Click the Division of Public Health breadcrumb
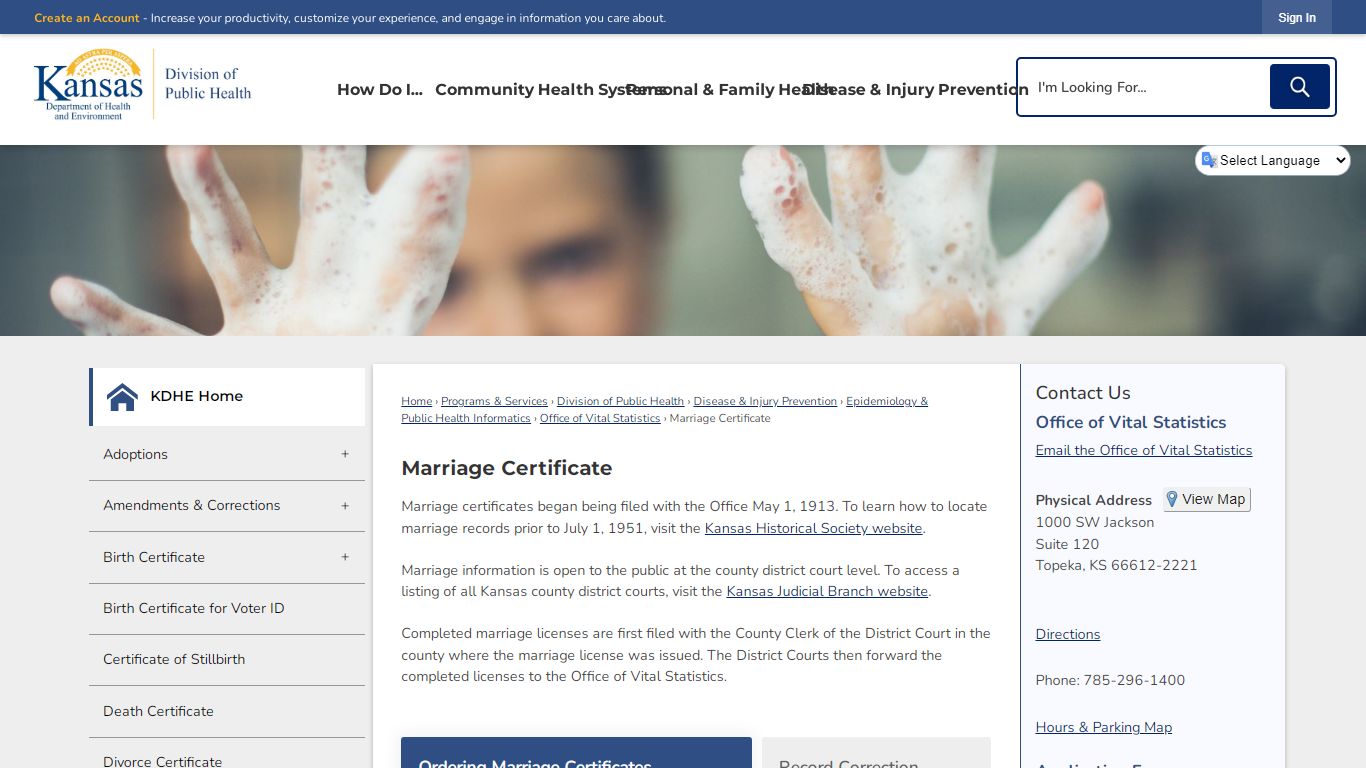 [620, 401]
